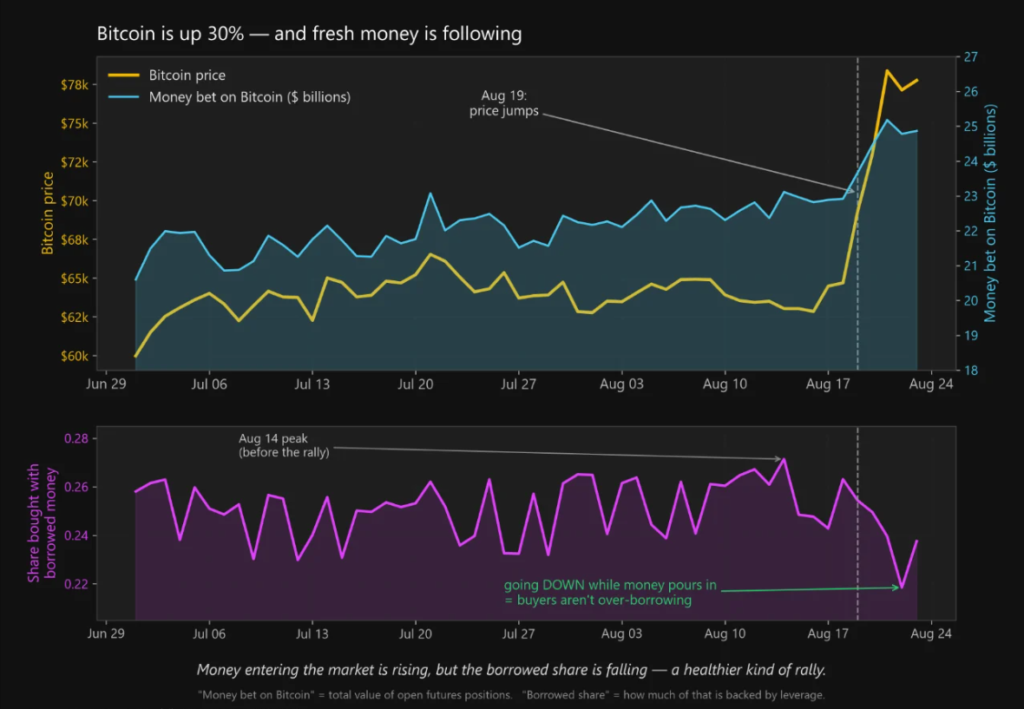Click "Jul 06" under the borrowed-share chart

pyautogui.click(x=209, y=633)
